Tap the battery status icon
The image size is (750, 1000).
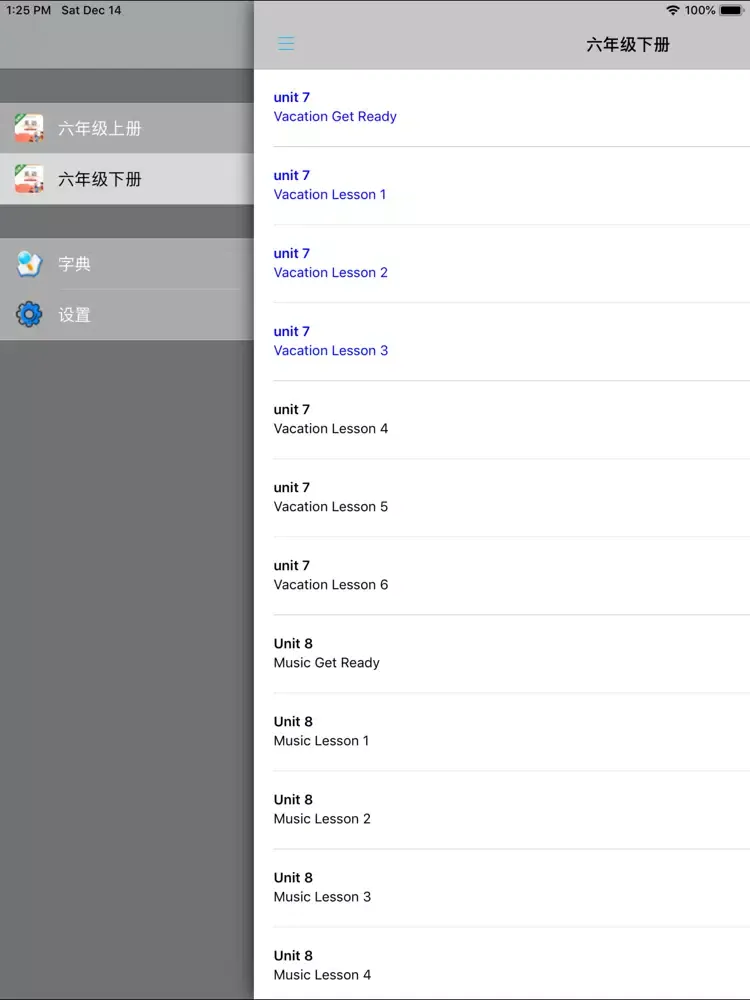[x=732, y=10]
